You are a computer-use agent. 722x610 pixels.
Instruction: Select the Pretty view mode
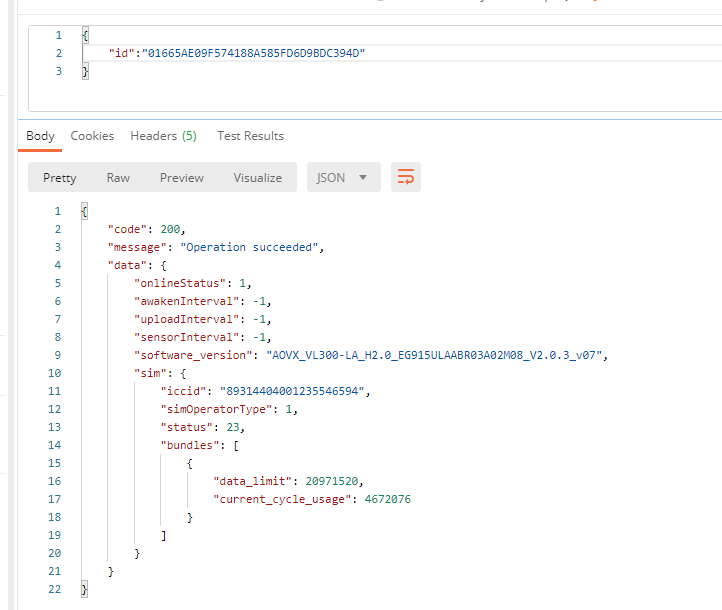click(x=59, y=177)
